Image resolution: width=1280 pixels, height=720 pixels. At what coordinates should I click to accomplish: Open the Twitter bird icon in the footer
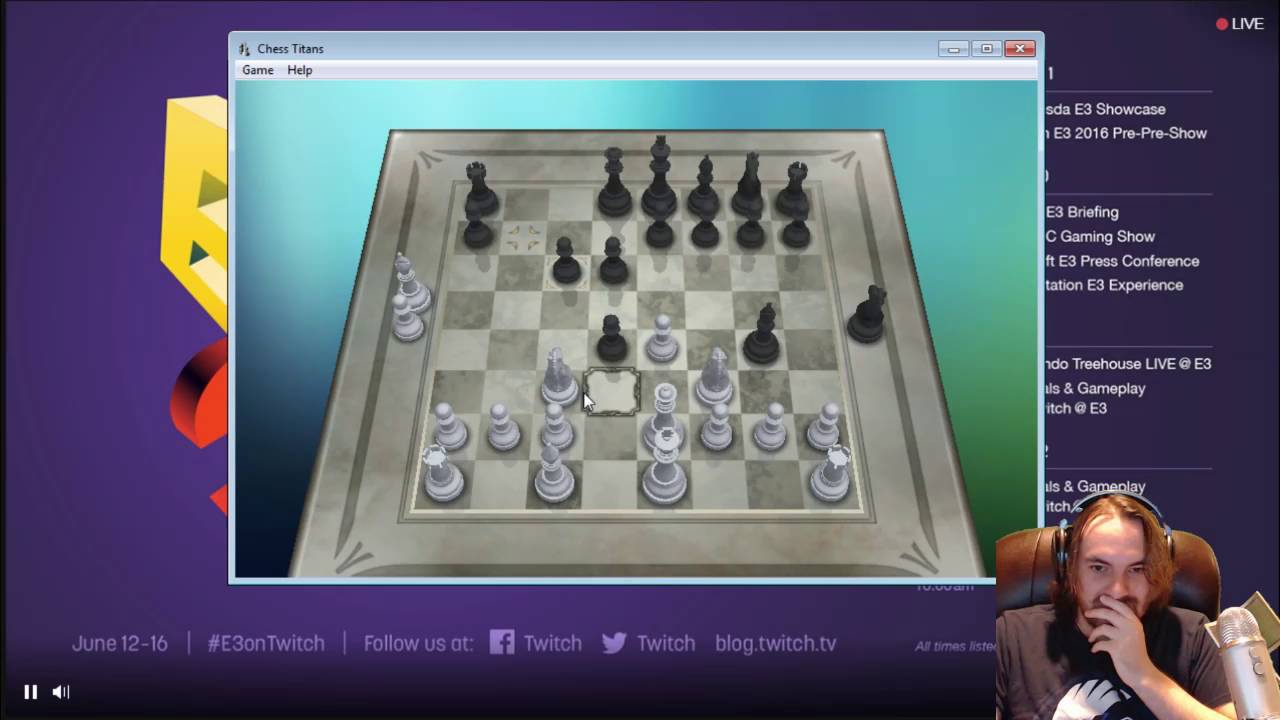[x=615, y=643]
